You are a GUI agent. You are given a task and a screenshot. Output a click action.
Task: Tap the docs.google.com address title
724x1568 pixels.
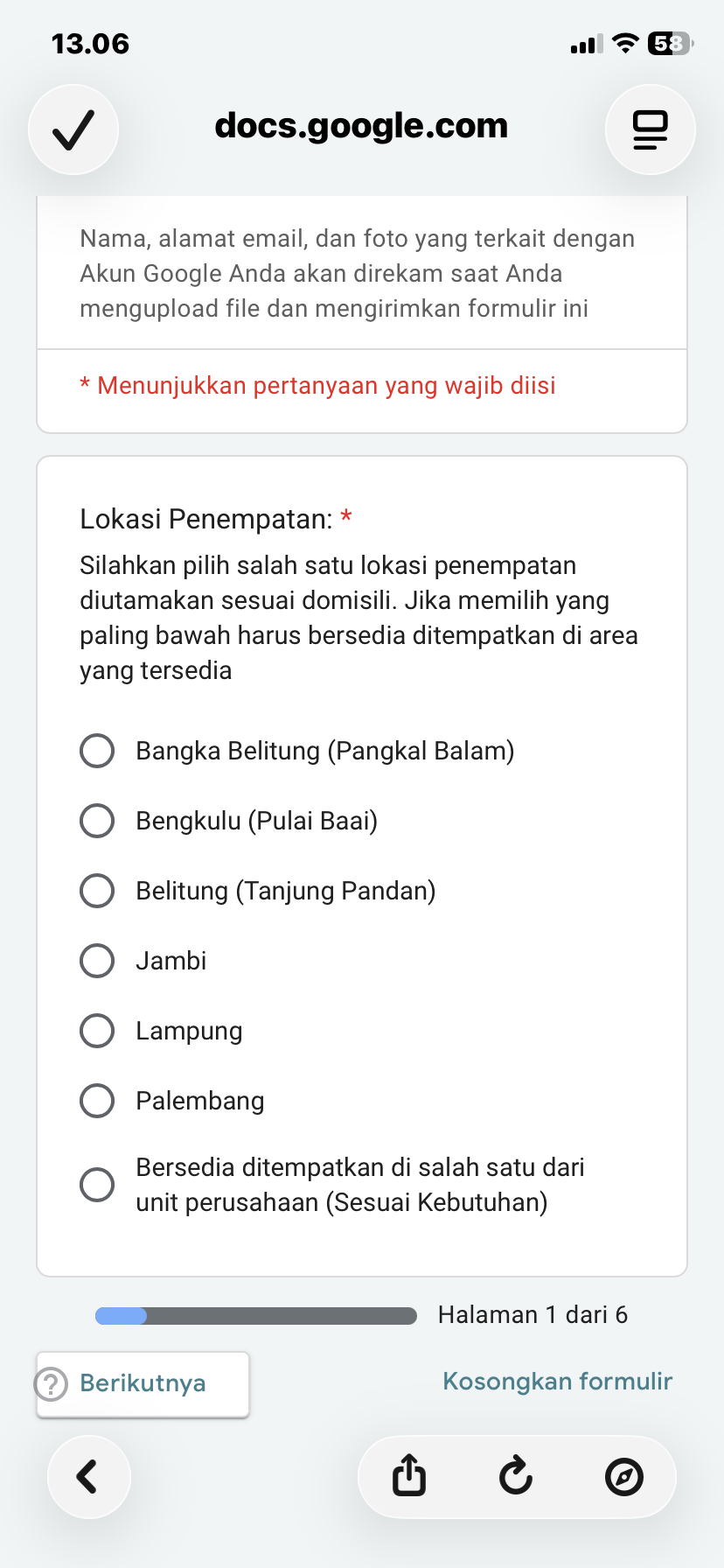[x=361, y=126]
